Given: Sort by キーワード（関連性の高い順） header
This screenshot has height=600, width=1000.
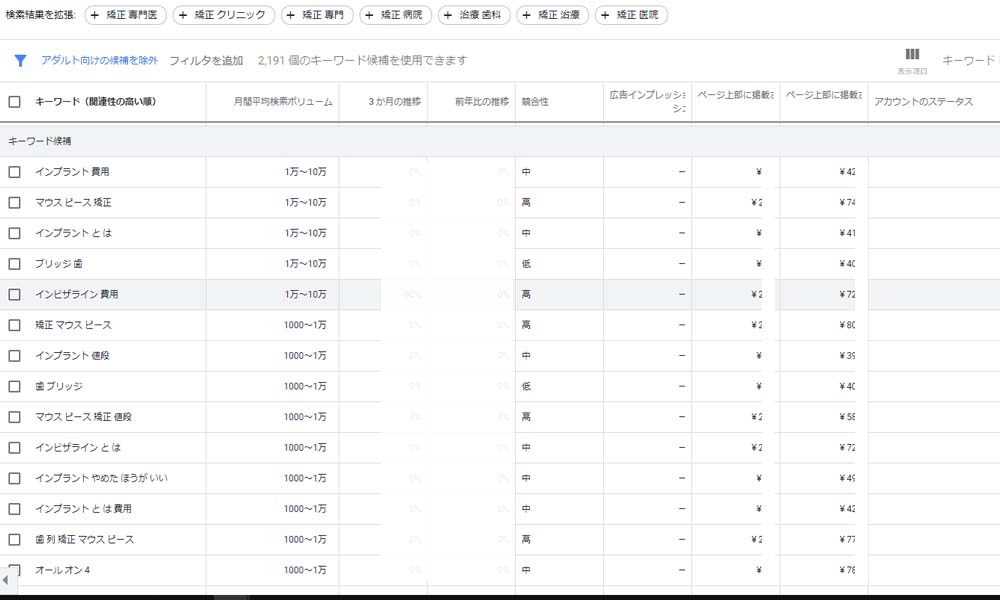Looking at the screenshot, I should pyautogui.click(x=95, y=102).
